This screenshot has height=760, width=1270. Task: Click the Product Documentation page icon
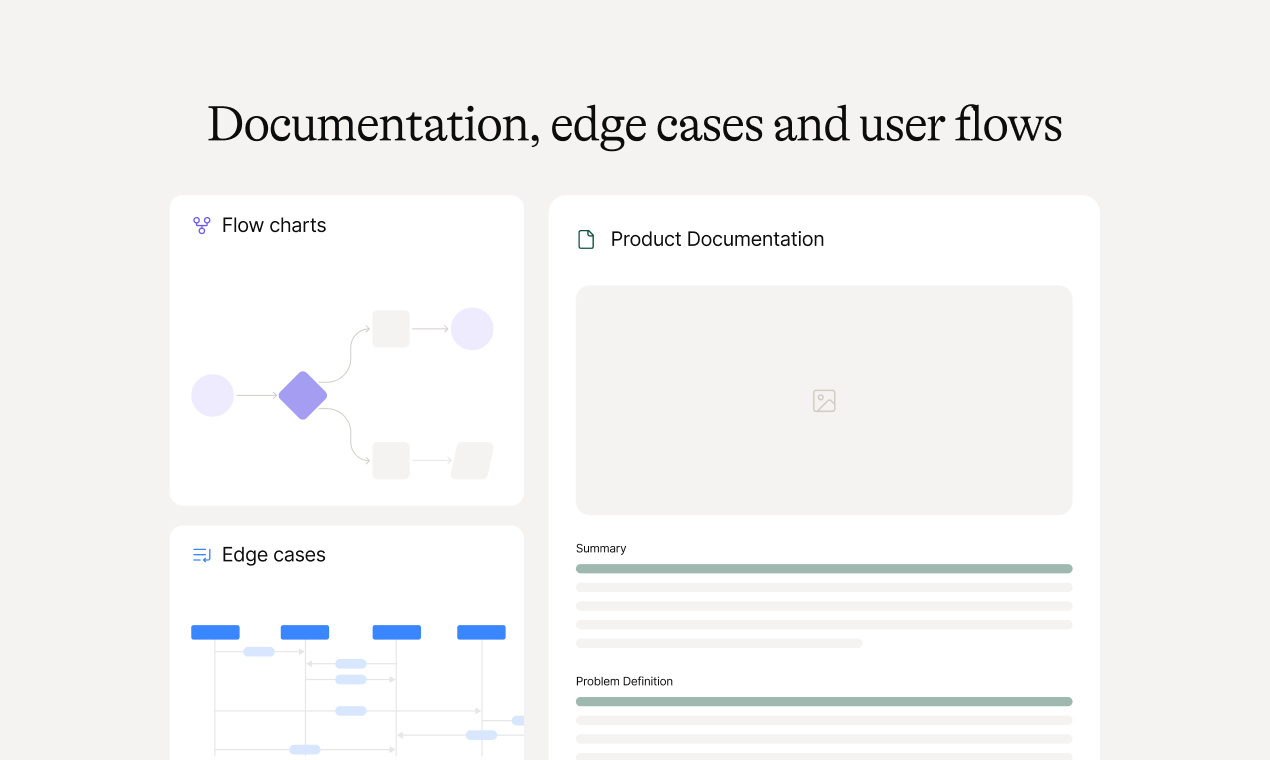pyautogui.click(x=586, y=239)
